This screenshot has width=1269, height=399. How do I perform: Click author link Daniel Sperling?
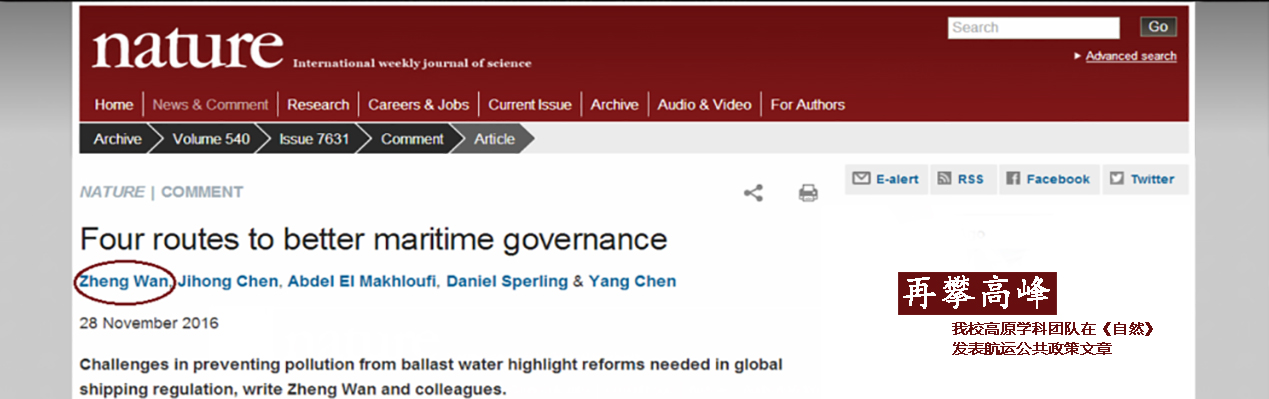point(507,281)
